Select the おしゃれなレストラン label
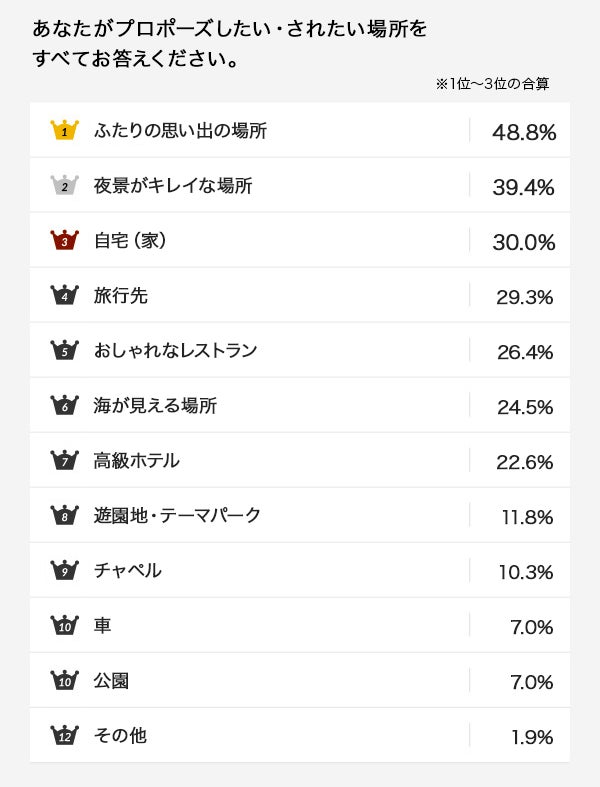Screen dimensions: 600x787 point(175,350)
